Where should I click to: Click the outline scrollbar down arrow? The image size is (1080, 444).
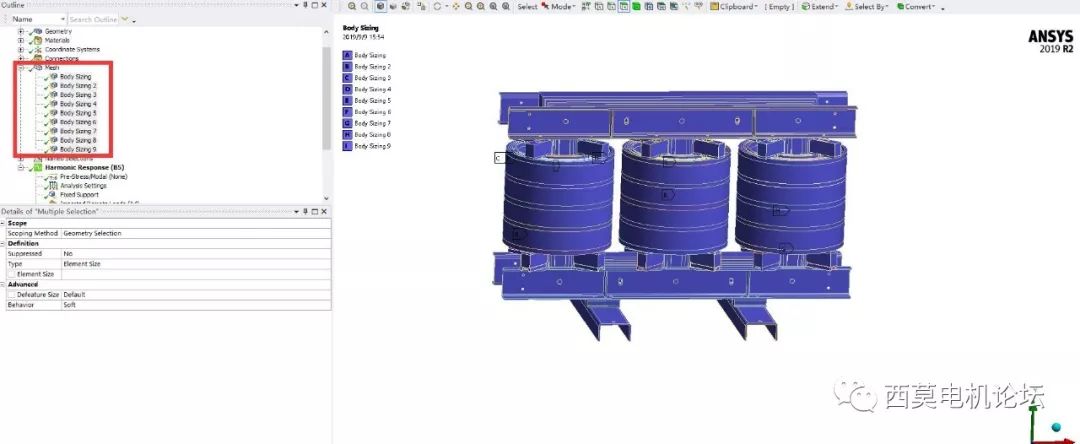(x=326, y=198)
